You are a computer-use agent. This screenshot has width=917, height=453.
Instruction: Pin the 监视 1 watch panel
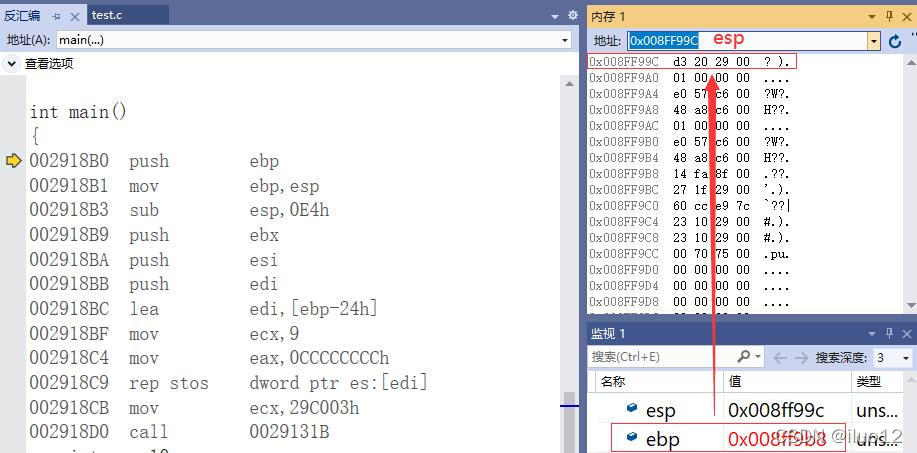(890, 333)
